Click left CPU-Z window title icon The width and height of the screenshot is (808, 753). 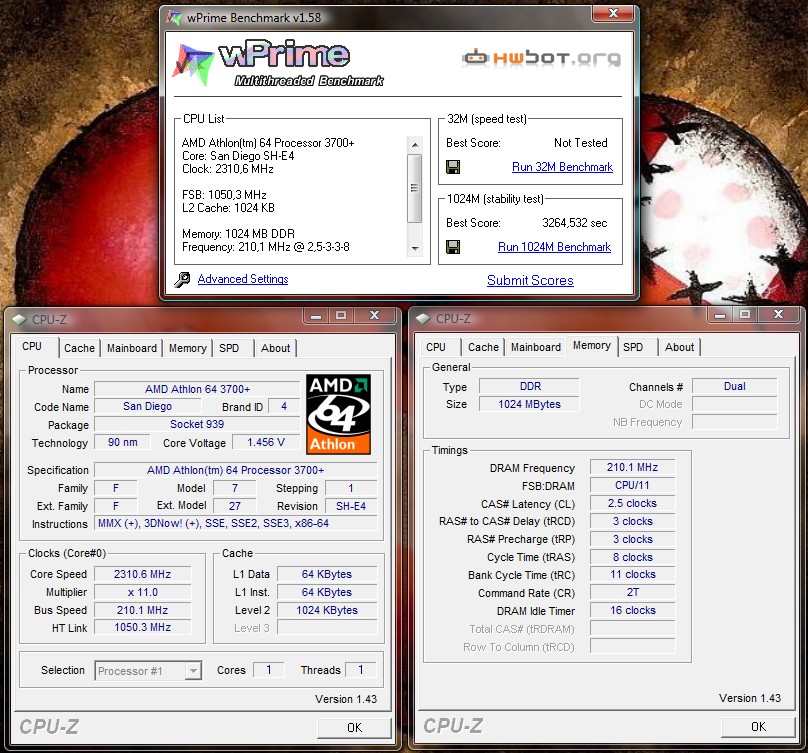pyautogui.click(x=20, y=320)
